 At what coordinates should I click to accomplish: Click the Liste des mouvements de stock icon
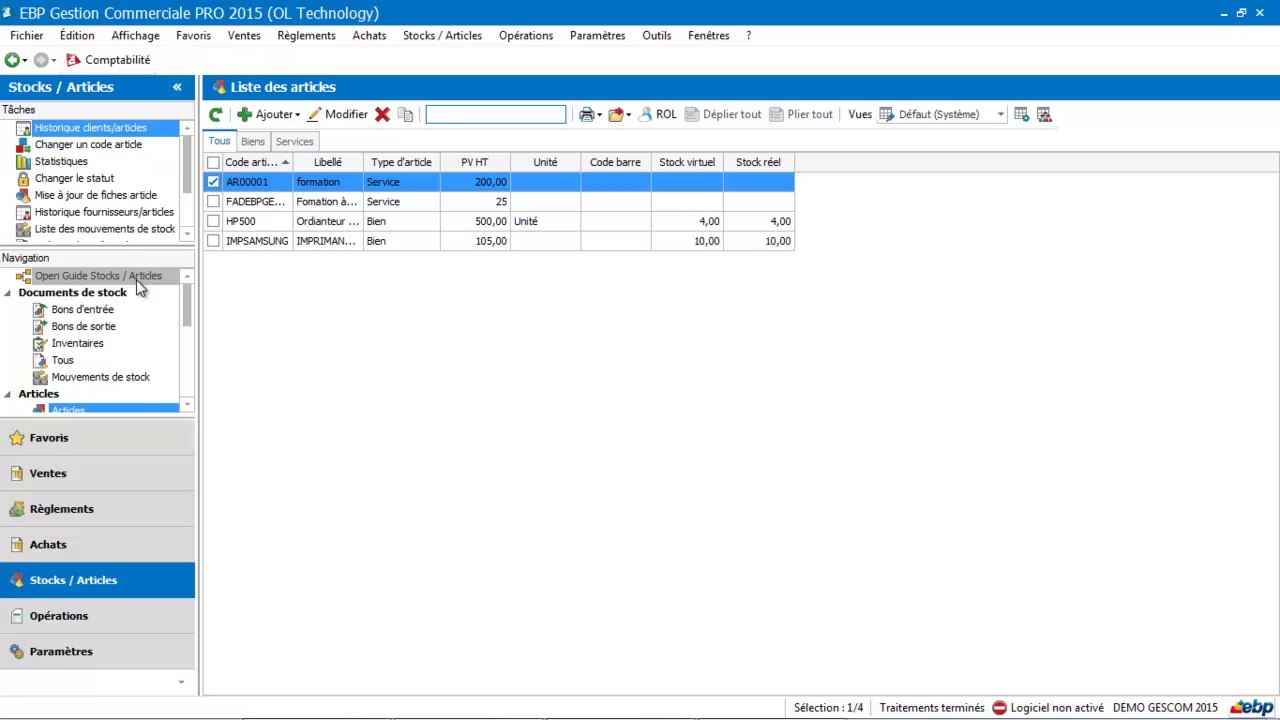[x=23, y=230]
